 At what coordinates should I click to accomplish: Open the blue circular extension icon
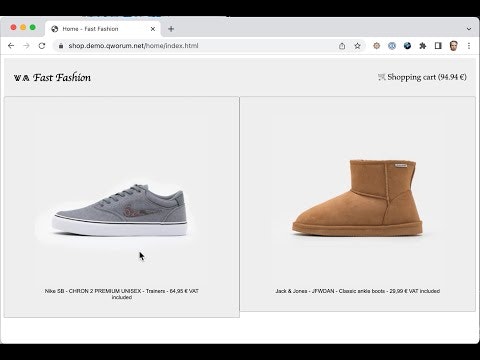pyautogui.click(x=392, y=46)
